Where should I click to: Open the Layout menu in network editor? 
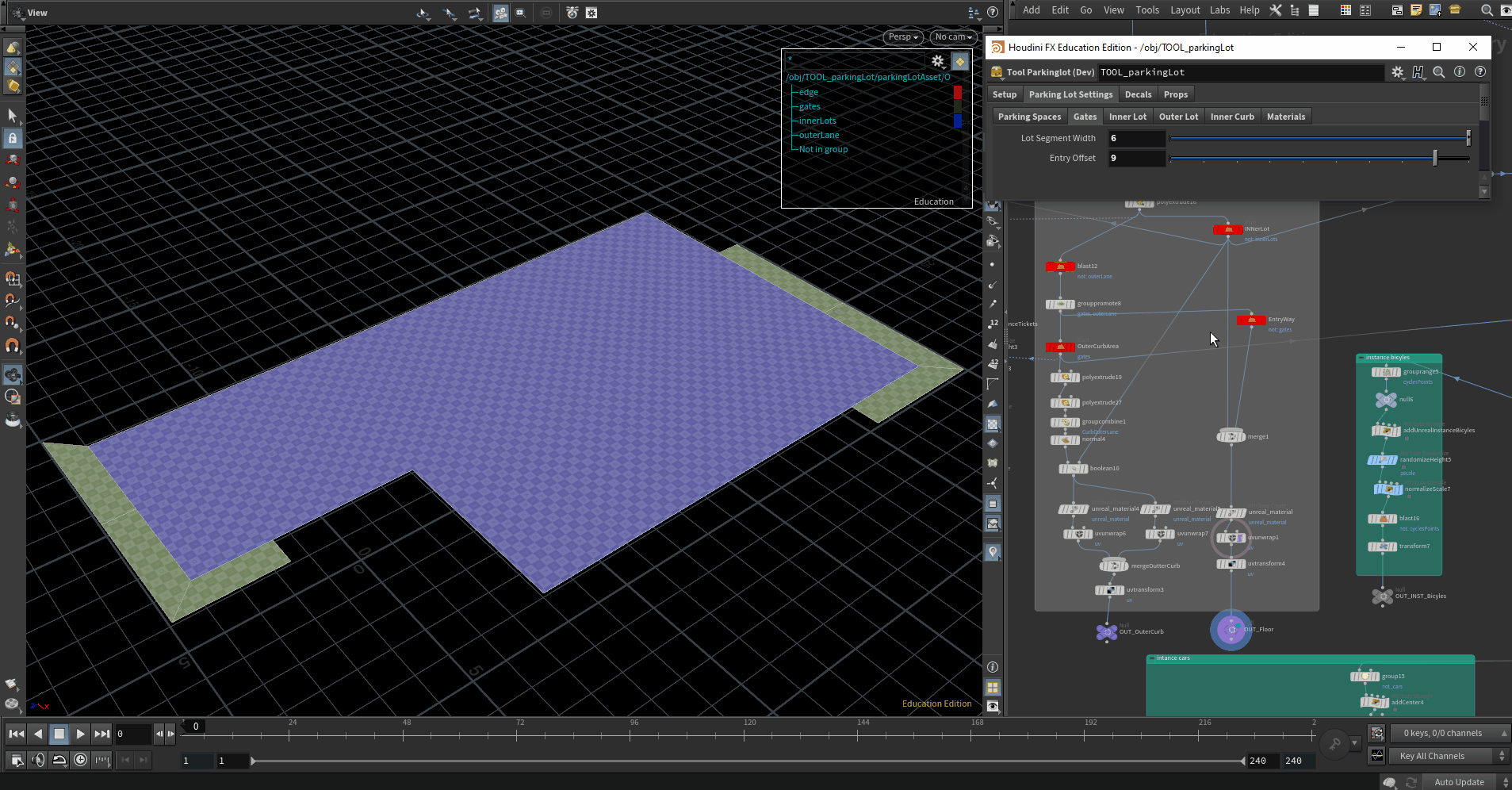click(1185, 10)
